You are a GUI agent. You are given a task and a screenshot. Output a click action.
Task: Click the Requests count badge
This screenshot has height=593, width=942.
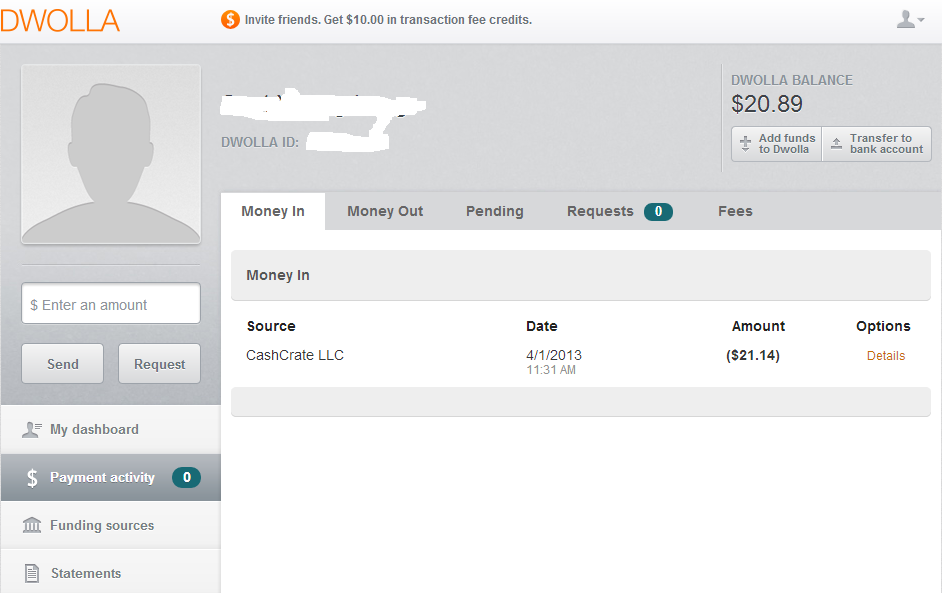point(658,211)
